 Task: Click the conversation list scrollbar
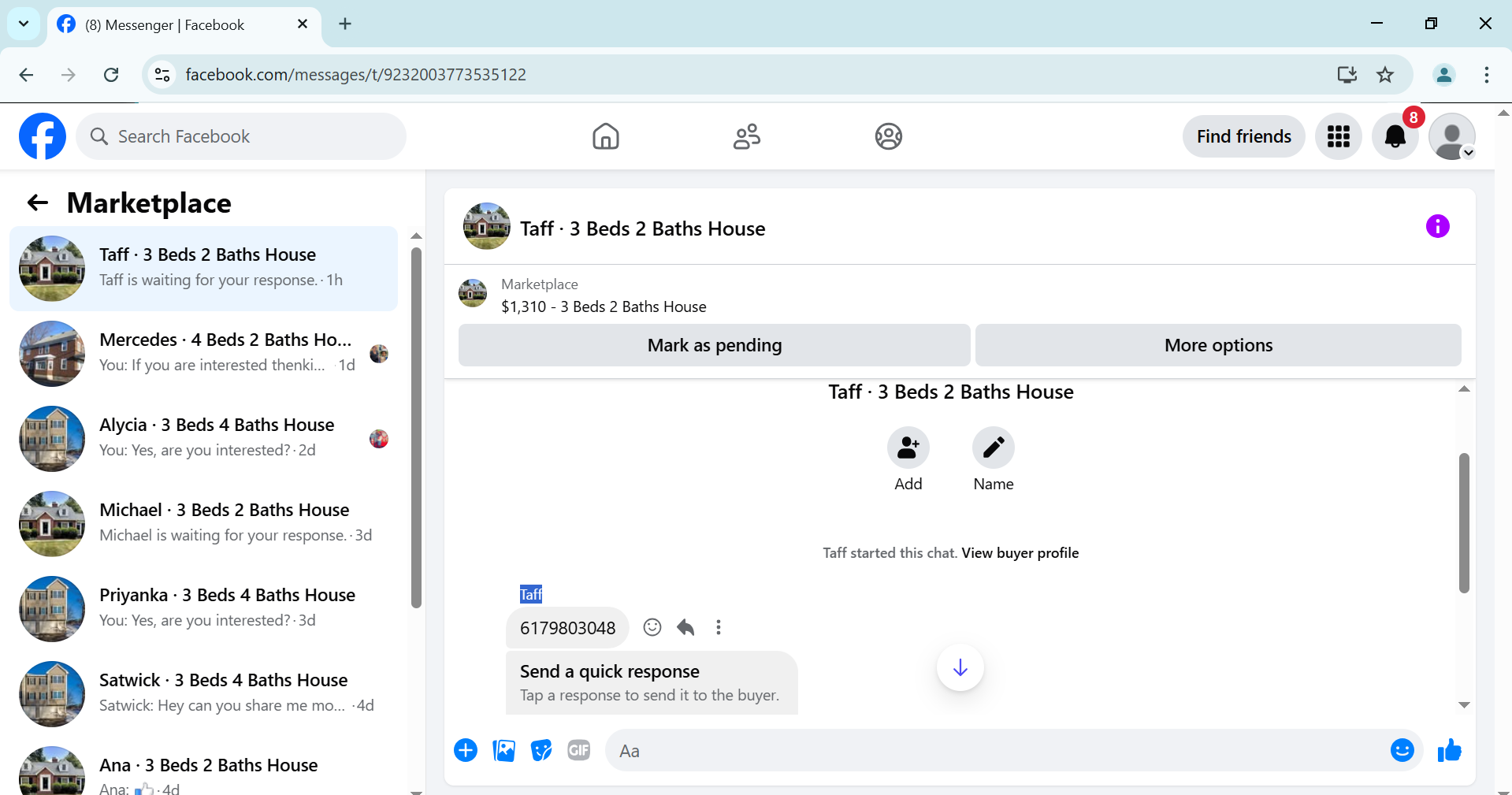[416, 427]
